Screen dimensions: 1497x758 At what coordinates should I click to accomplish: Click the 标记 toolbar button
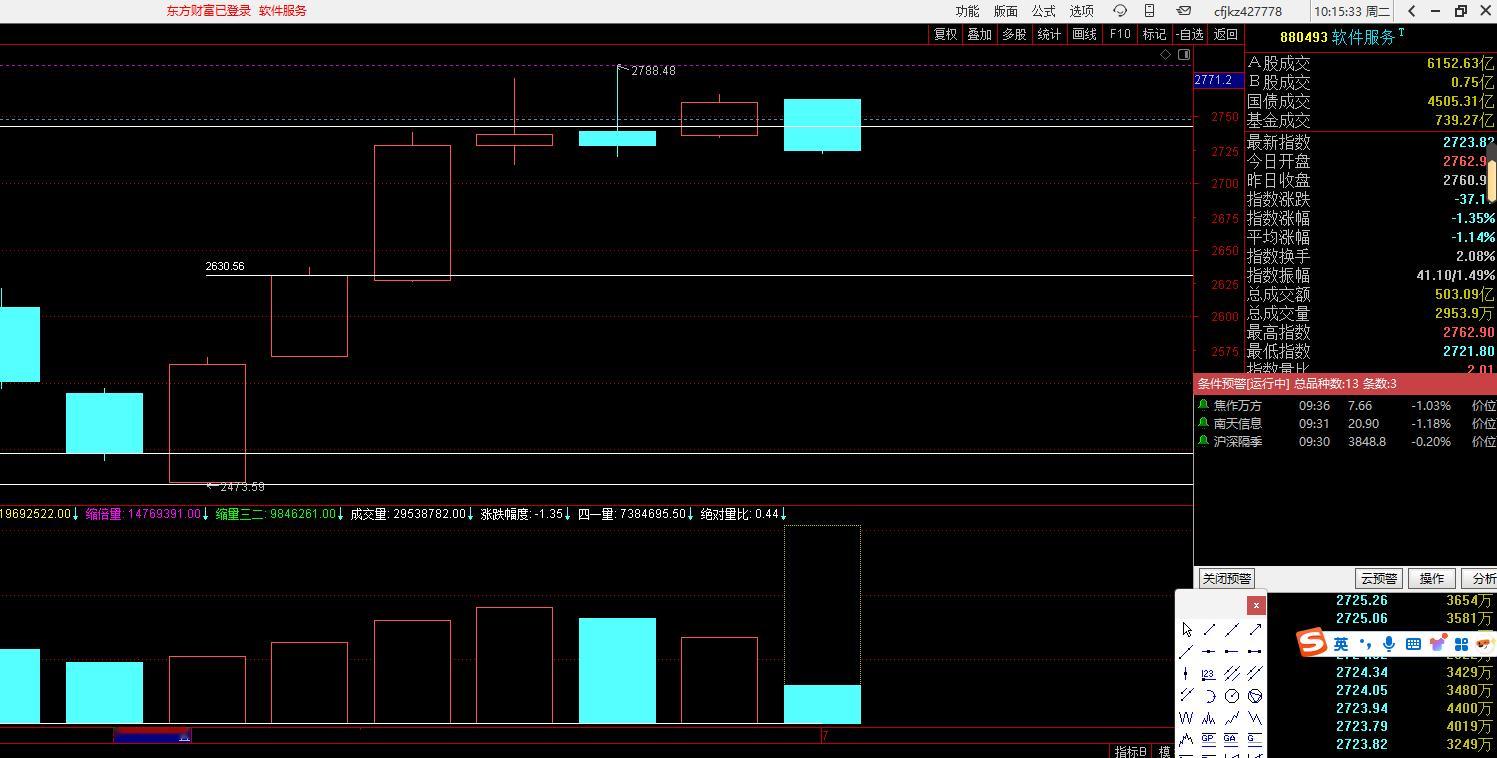point(1154,34)
